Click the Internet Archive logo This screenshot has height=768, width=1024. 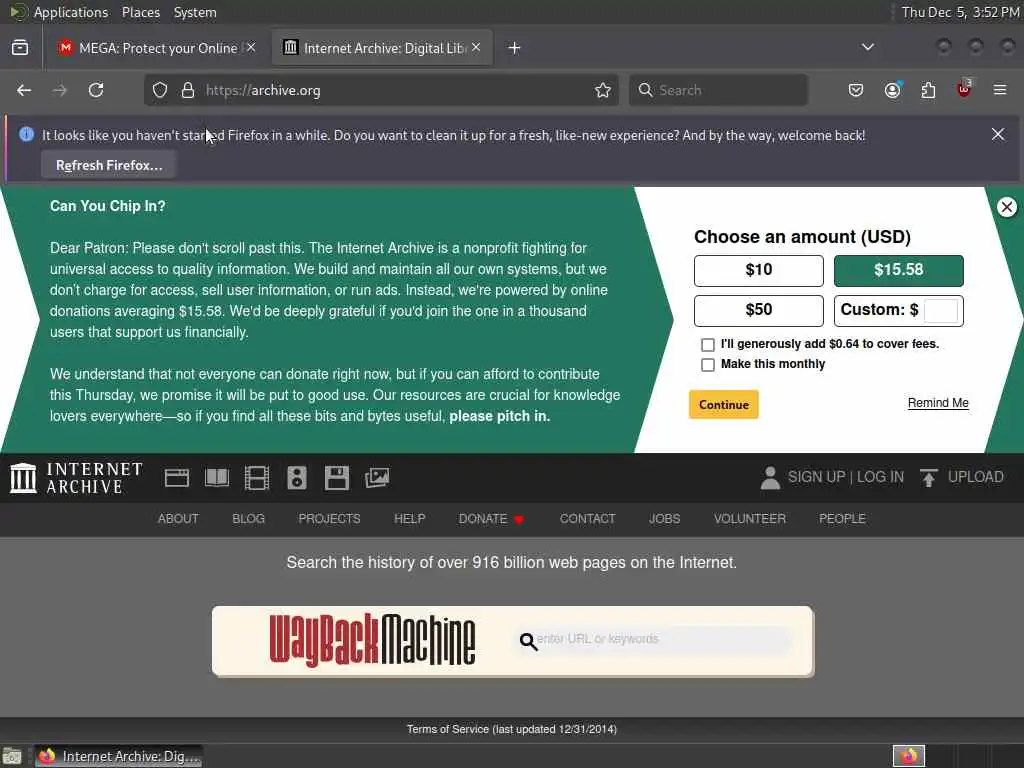pos(76,477)
